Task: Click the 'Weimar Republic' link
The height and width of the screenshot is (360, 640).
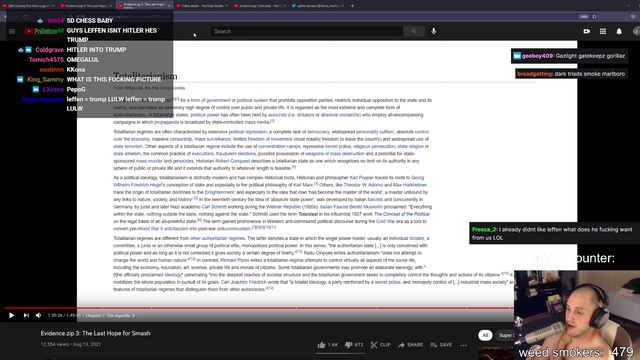Action: pos(283,207)
